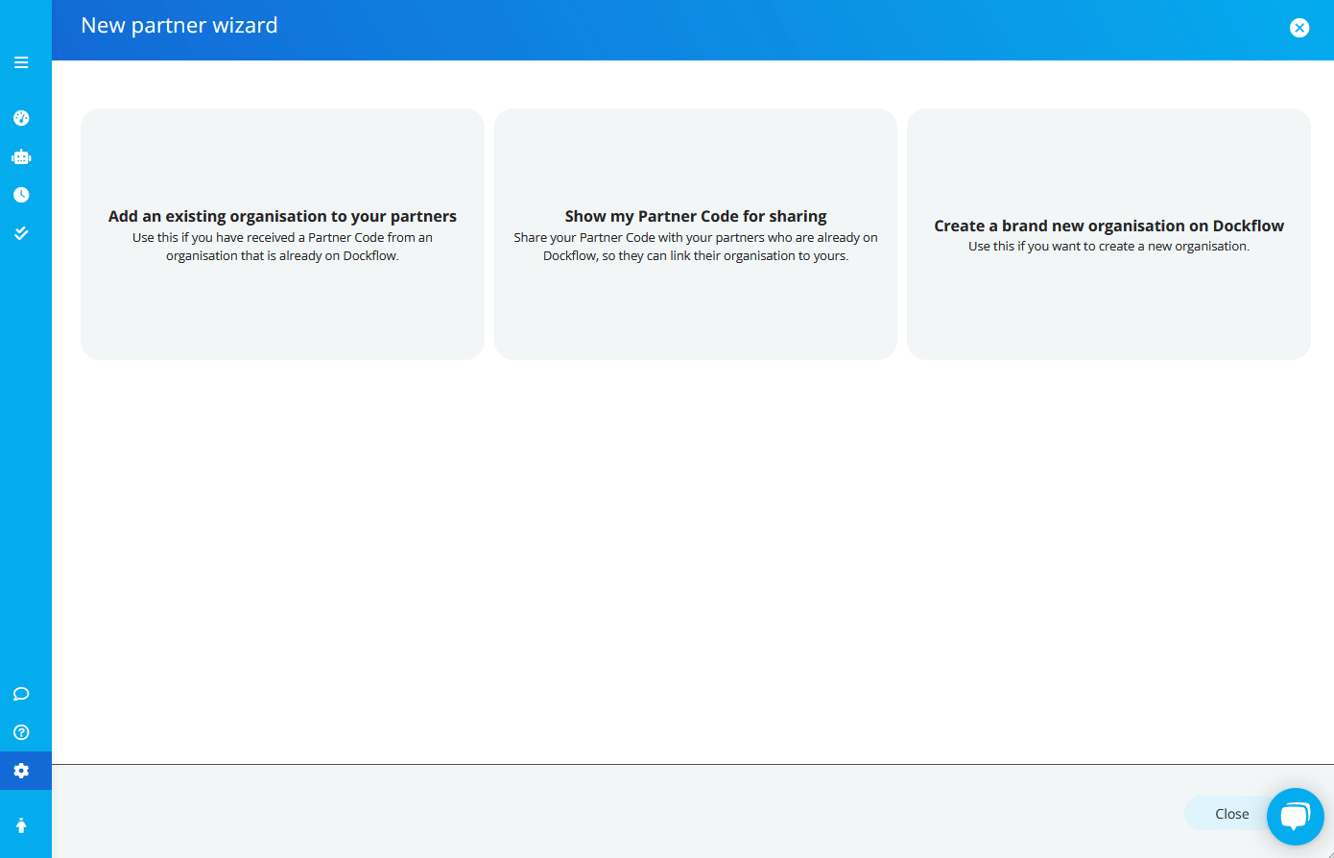The height and width of the screenshot is (858, 1334).
Task: Open the double-checkmark tasks icon
Action: tap(21, 233)
